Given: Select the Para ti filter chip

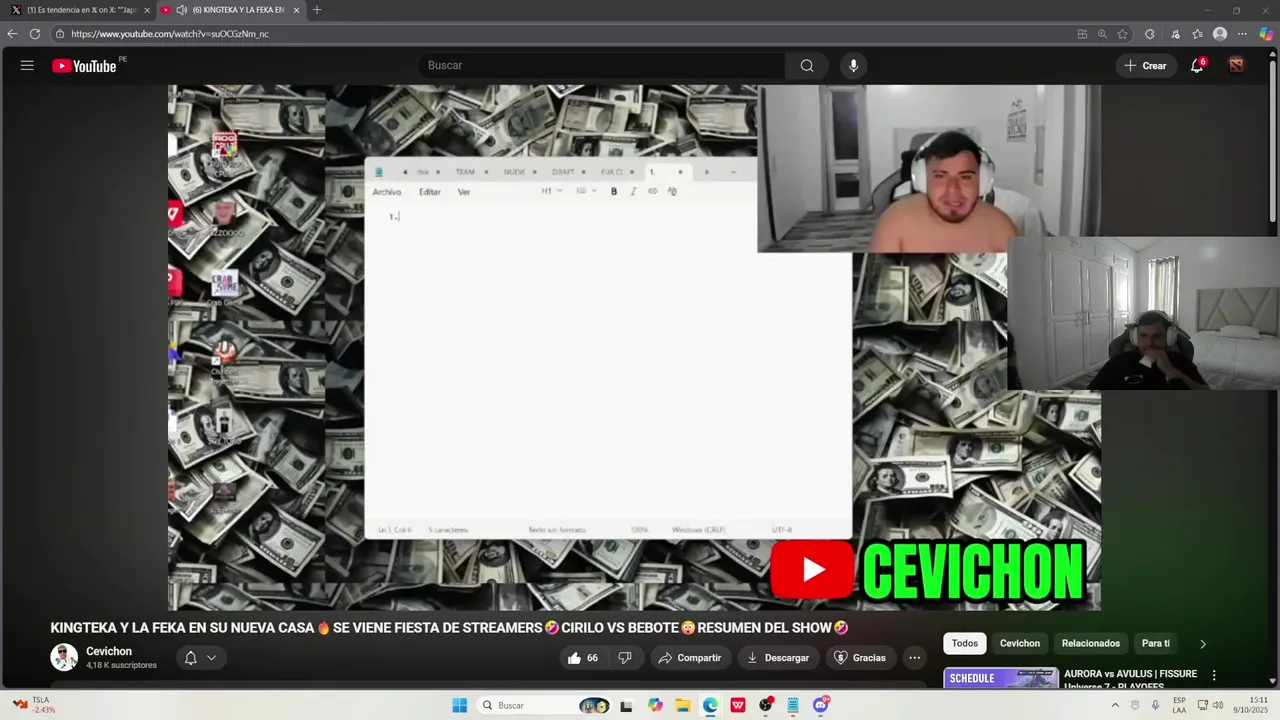Looking at the screenshot, I should [x=1155, y=644].
